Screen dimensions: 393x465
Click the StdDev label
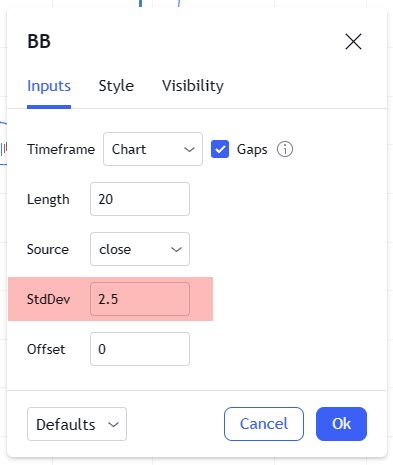[x=48, y=299]
